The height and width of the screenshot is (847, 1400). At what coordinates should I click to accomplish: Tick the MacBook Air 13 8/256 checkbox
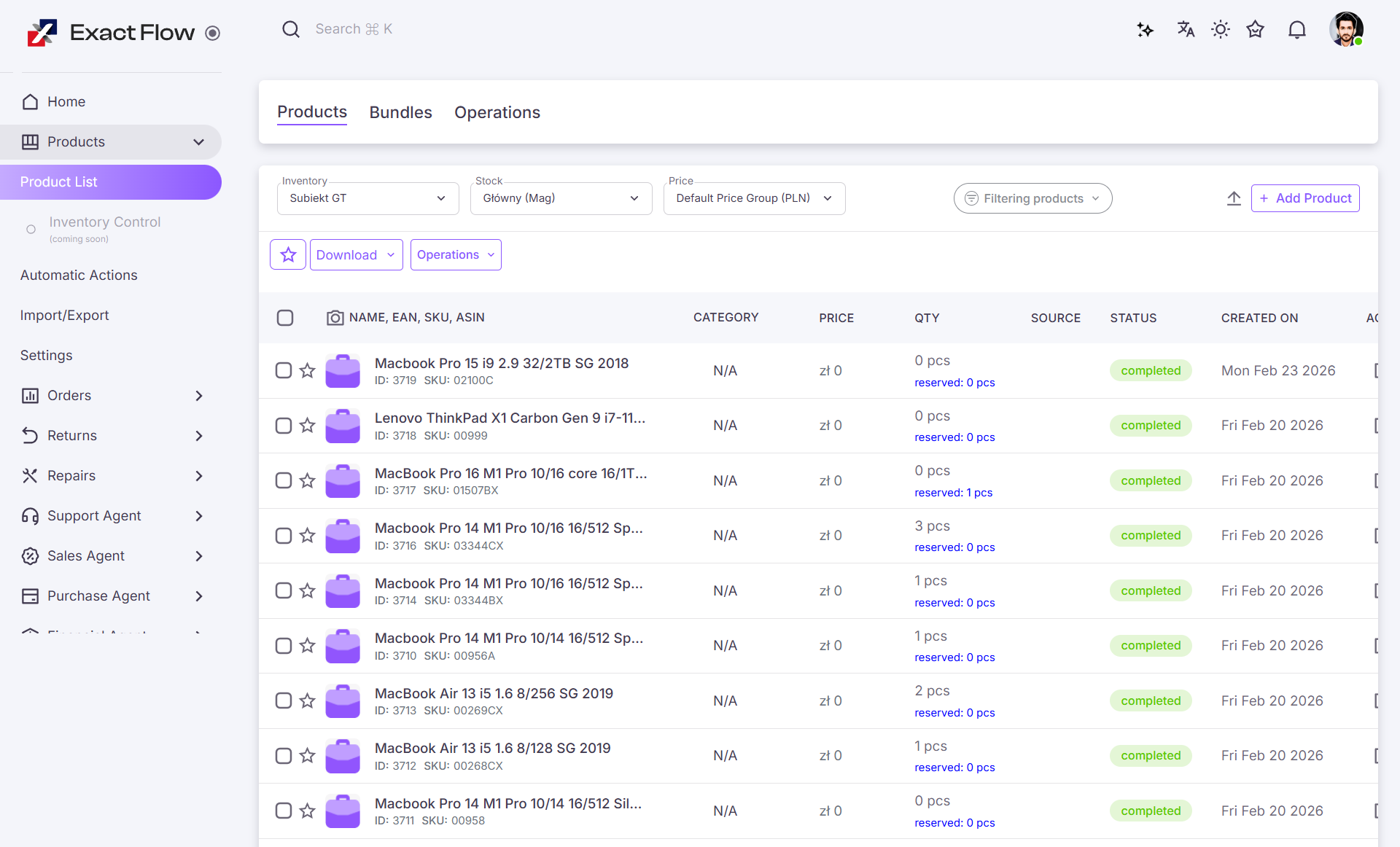284,700
